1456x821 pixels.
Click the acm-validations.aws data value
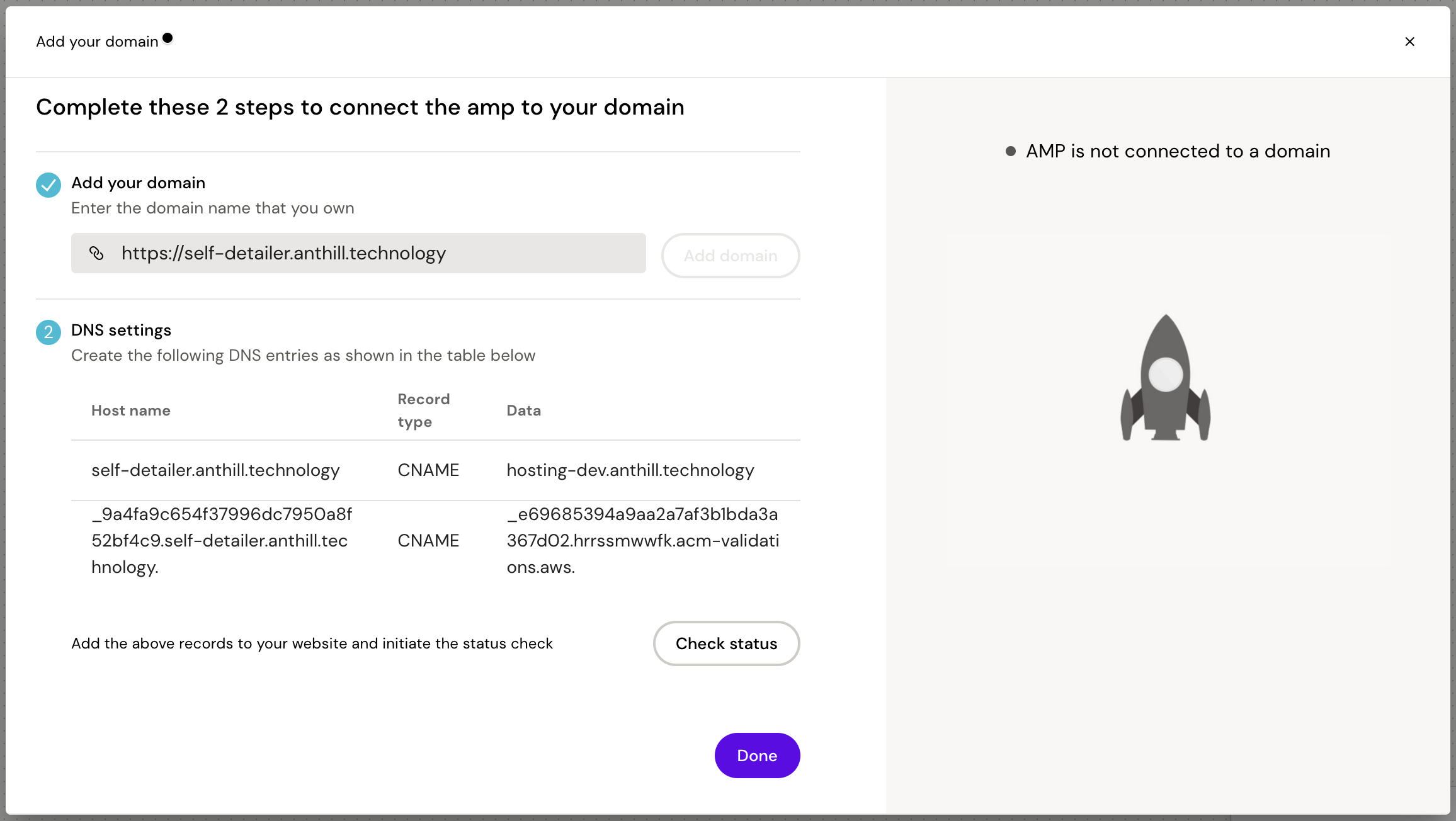tap(642, 540)
